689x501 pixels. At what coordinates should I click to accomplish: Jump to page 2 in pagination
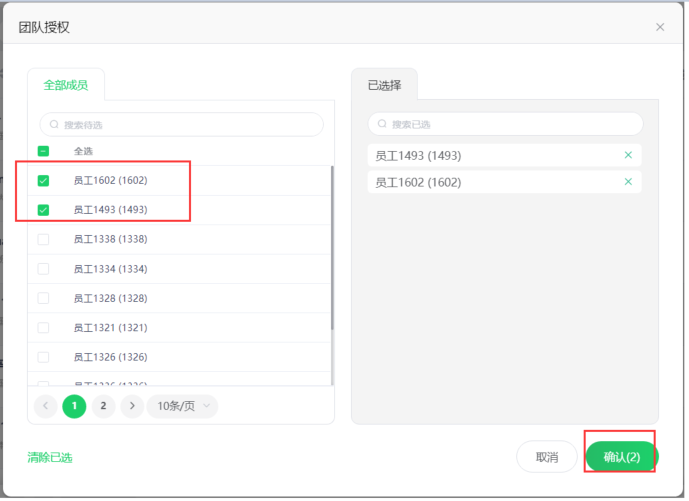[103, 406]
